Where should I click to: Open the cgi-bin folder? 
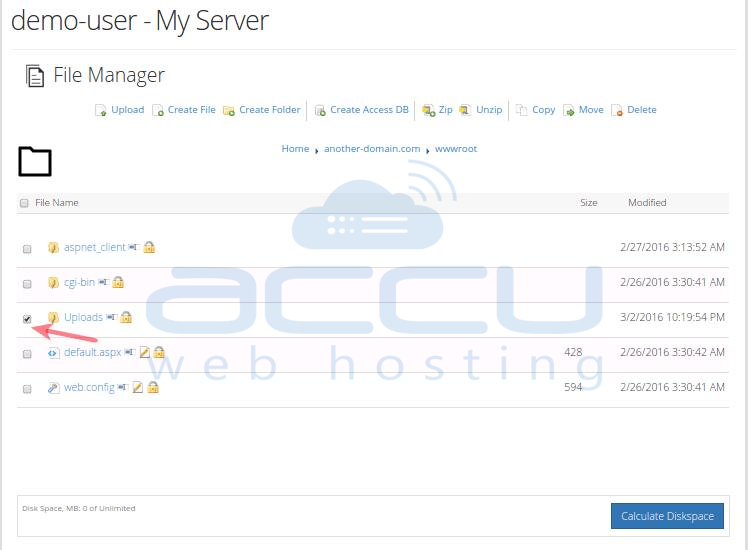click(x=79, y=282)
